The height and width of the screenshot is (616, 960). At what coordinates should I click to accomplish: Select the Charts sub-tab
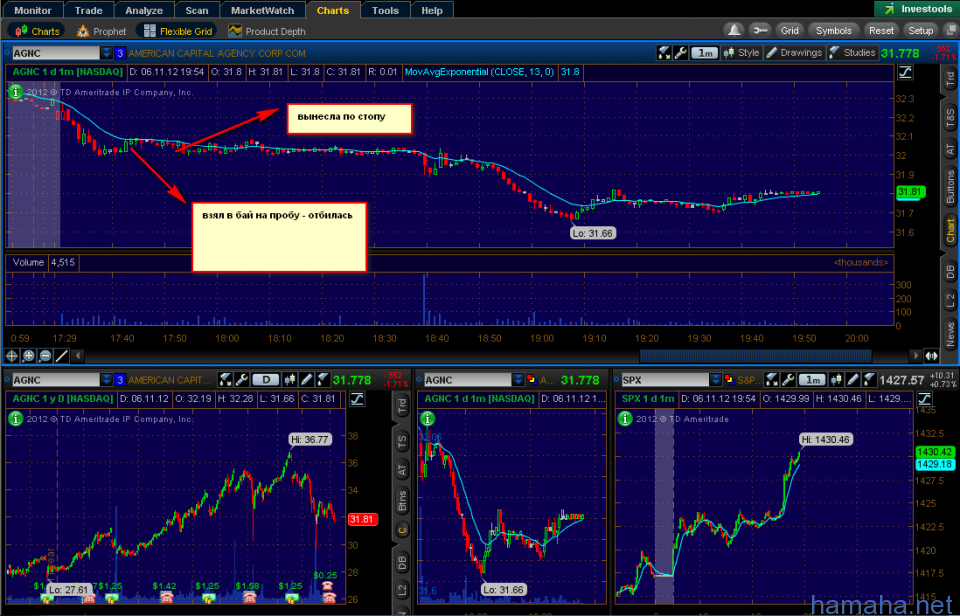coord(37,31)
